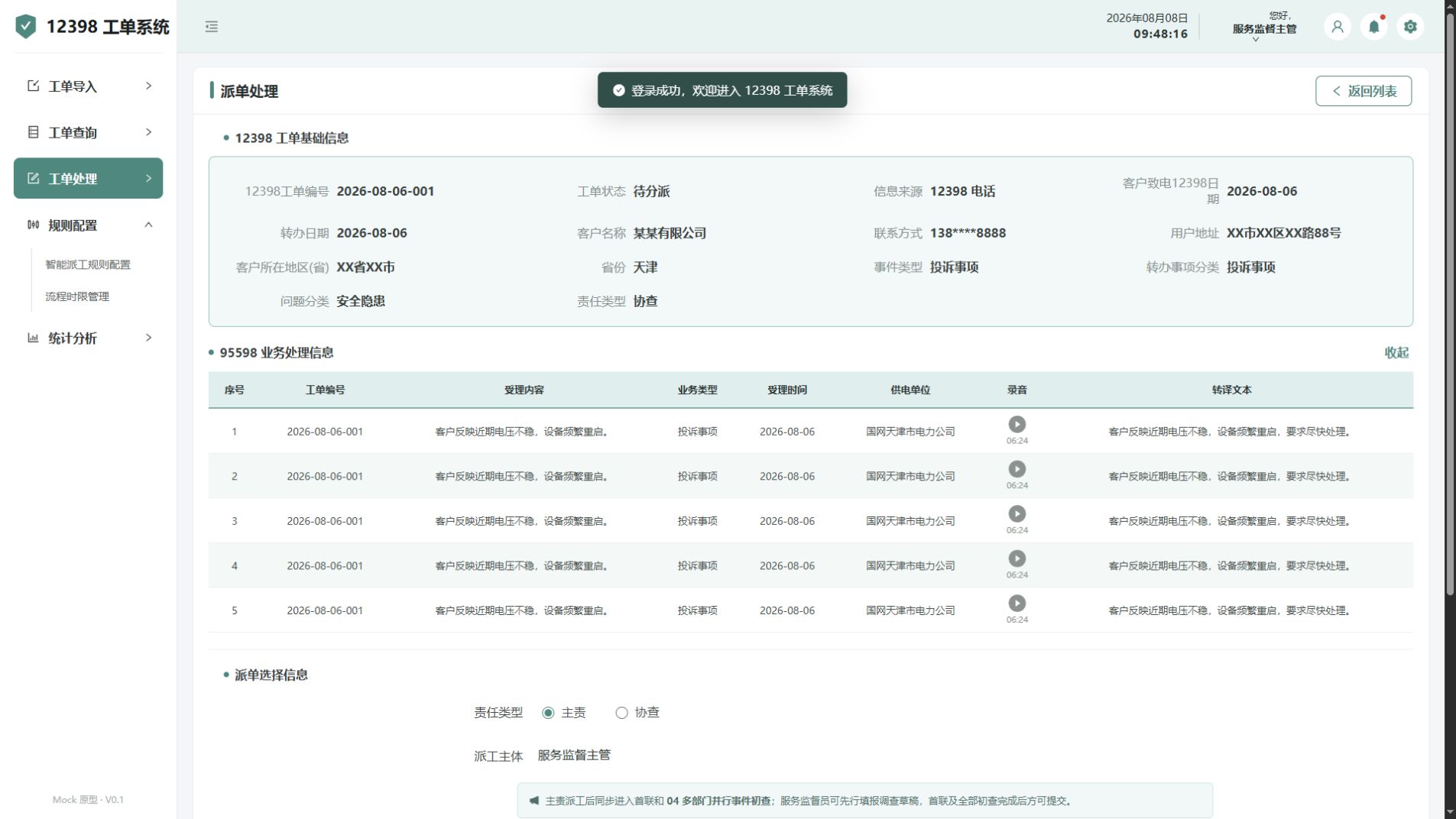Click the 录音 column header
Screen dimensions: 1456x819
pos(1017,390)
